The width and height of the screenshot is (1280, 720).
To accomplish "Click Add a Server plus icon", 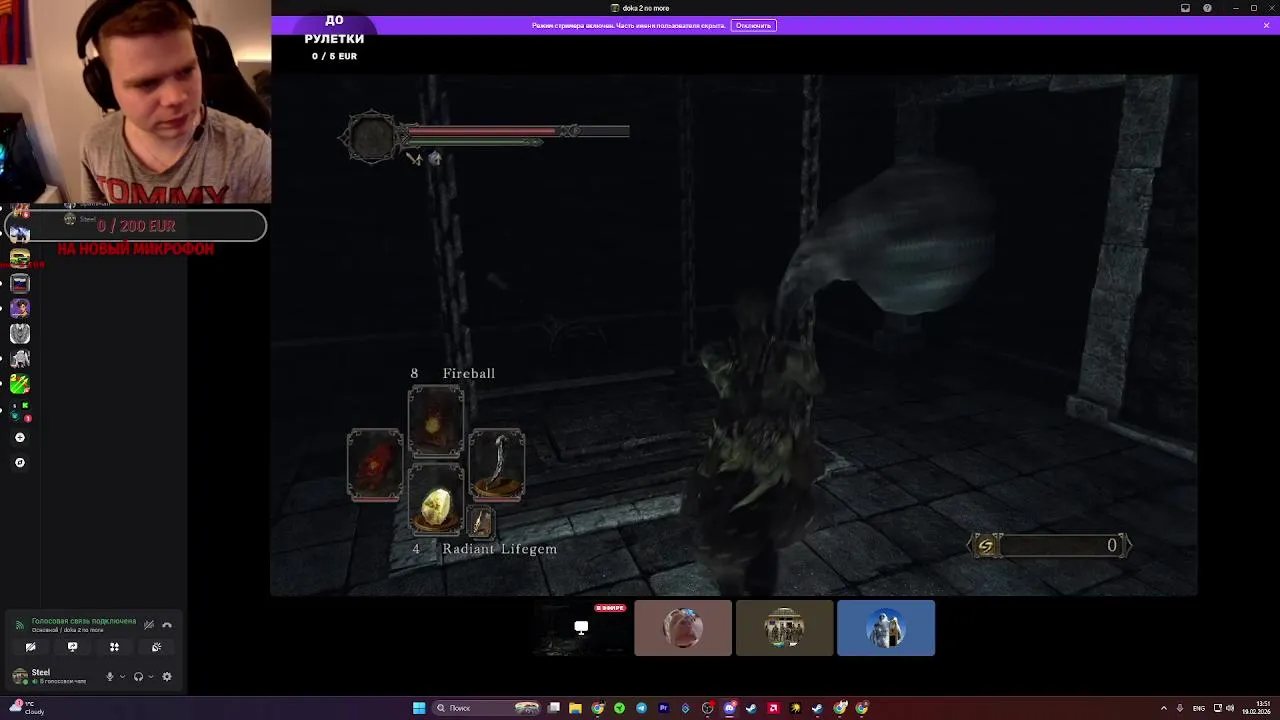I will click(20, 437).
